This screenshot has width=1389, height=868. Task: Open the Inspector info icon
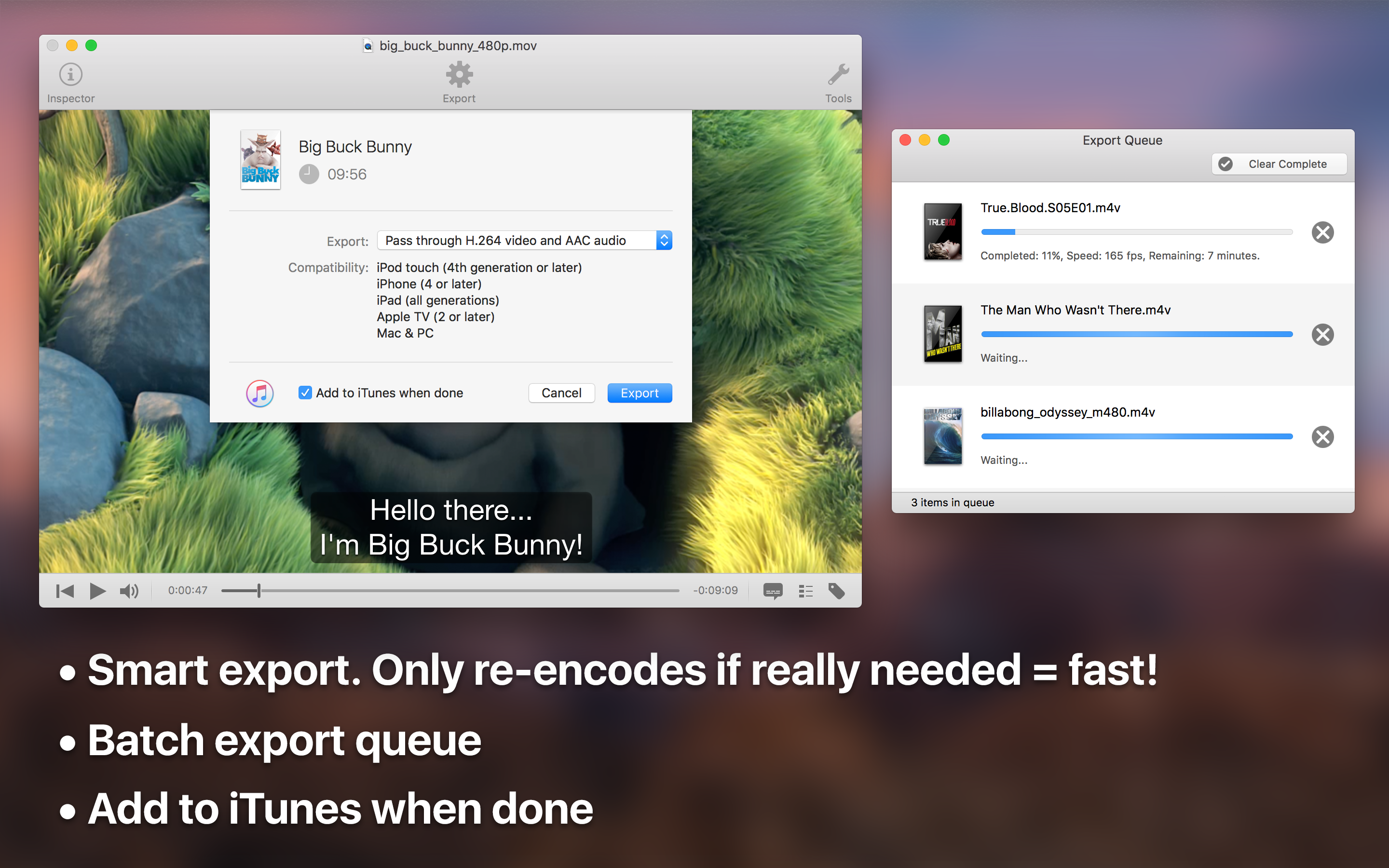(70, 75)
